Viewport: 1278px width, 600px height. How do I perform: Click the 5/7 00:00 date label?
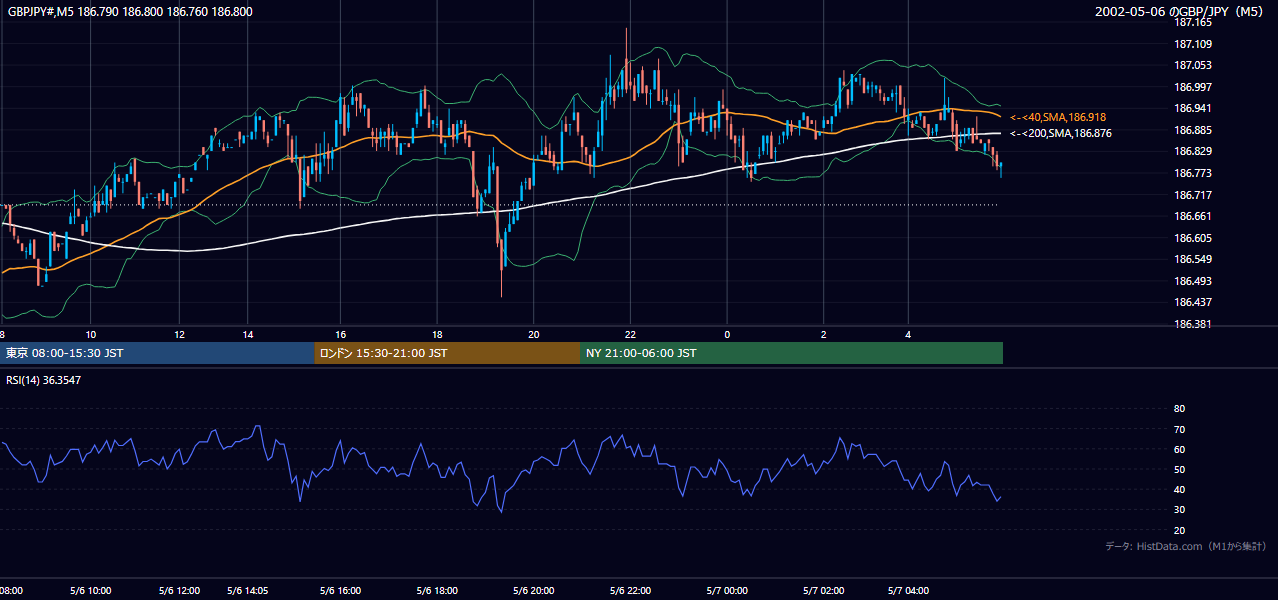coord(727,591)
